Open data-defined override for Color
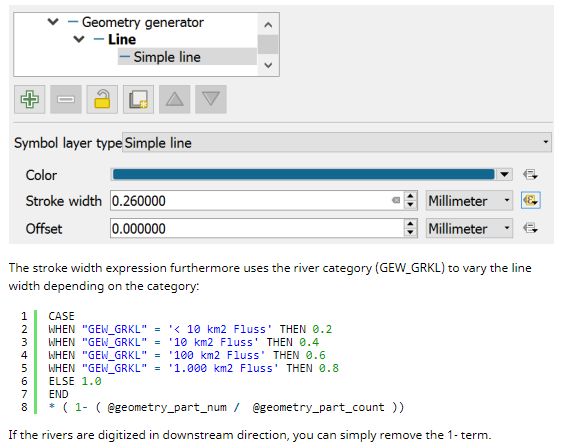Screen dimensions: 562x448 [x=530, y=175]
